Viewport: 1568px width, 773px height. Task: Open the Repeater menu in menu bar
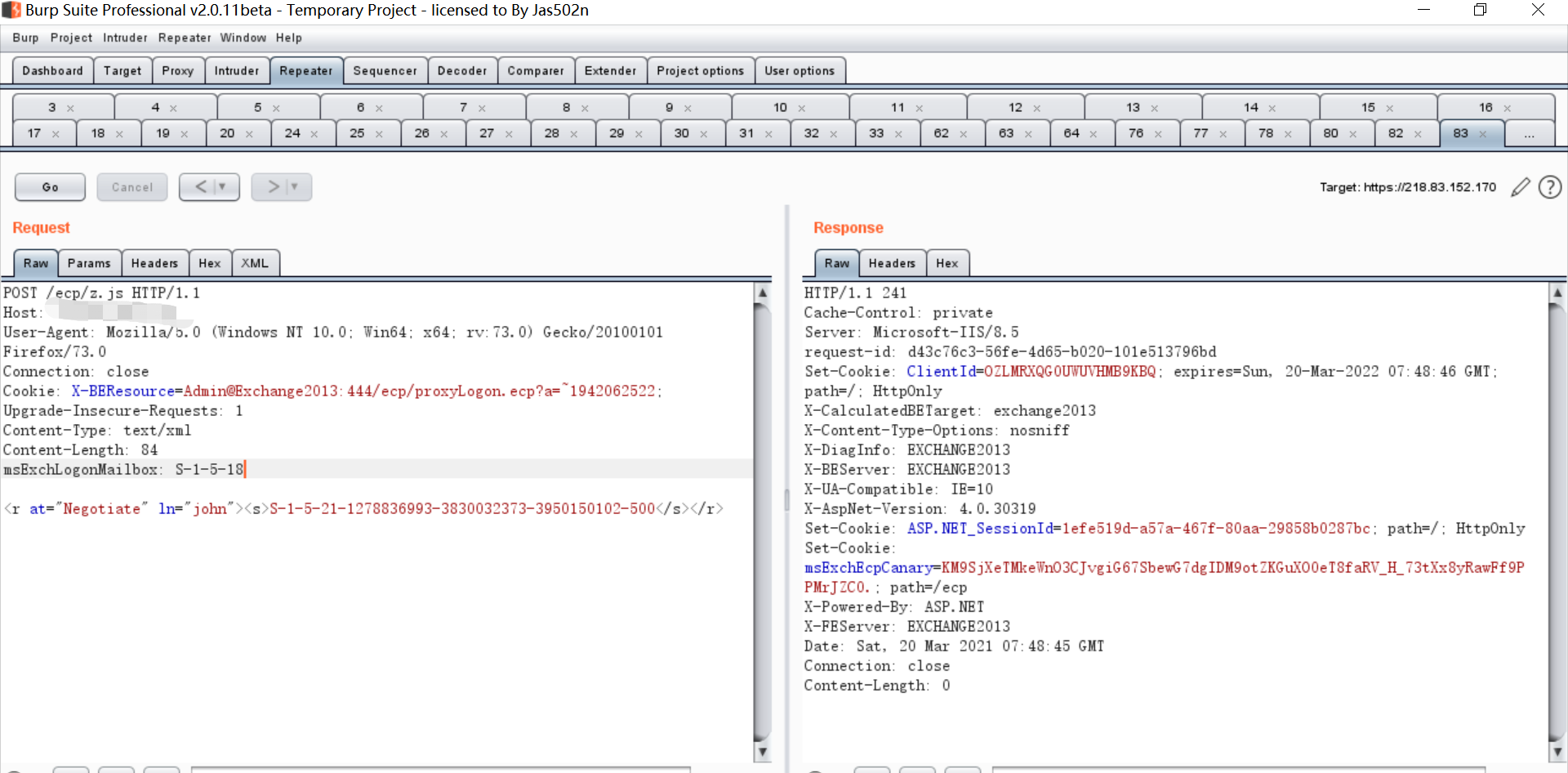tap(185, 38)
